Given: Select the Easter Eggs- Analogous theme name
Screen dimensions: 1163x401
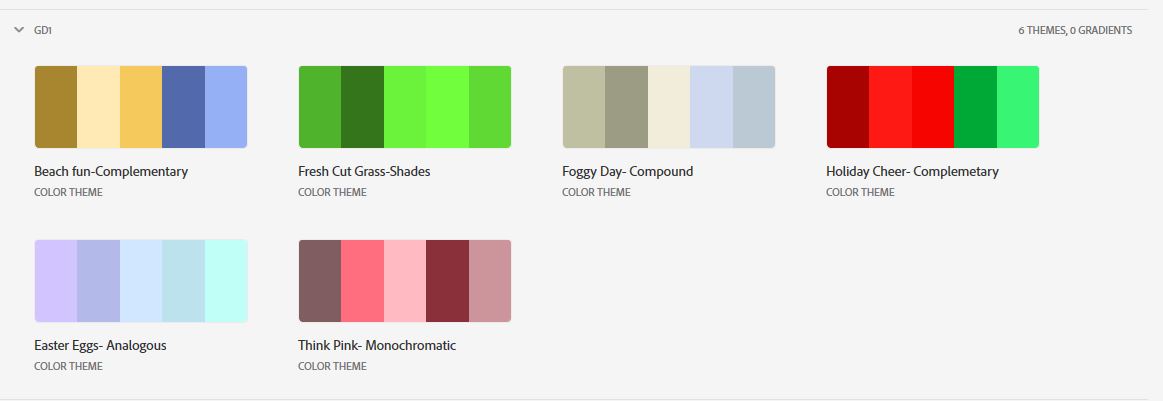Looking at the screenshot, I should point(100,345).
